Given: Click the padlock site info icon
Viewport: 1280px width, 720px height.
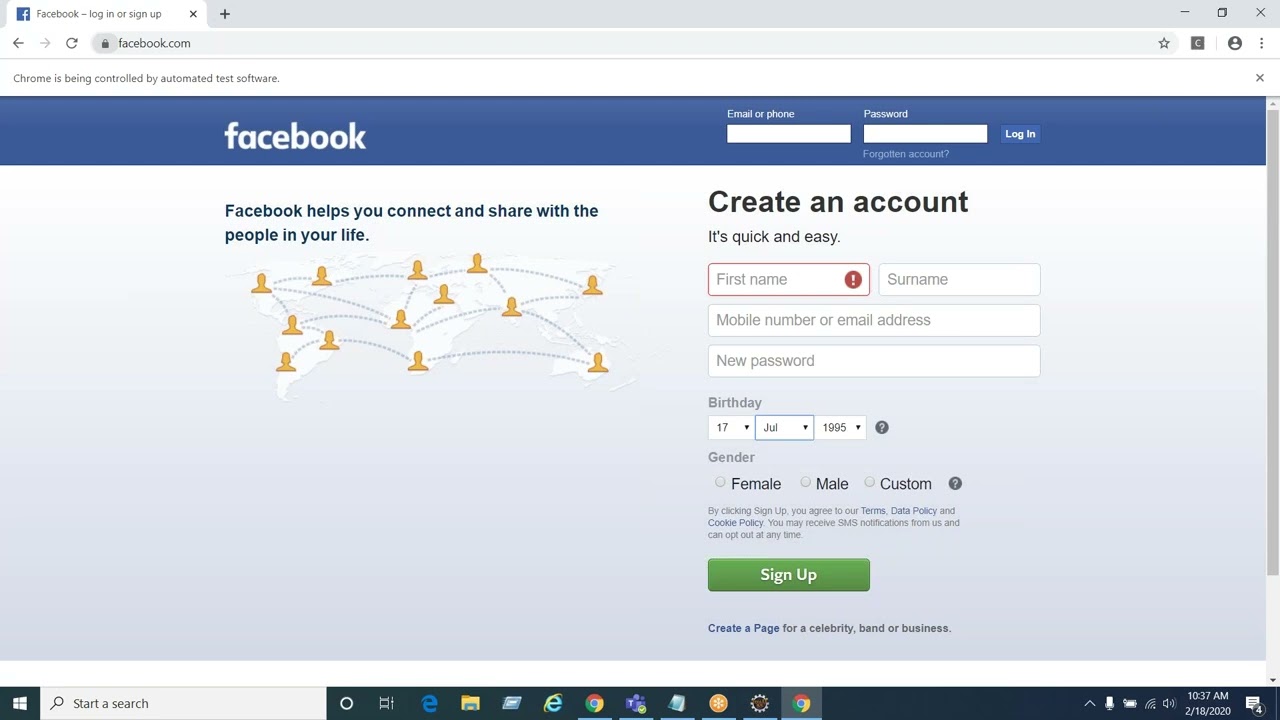Looking at the screenshot, I should click(x=105, y=43).
